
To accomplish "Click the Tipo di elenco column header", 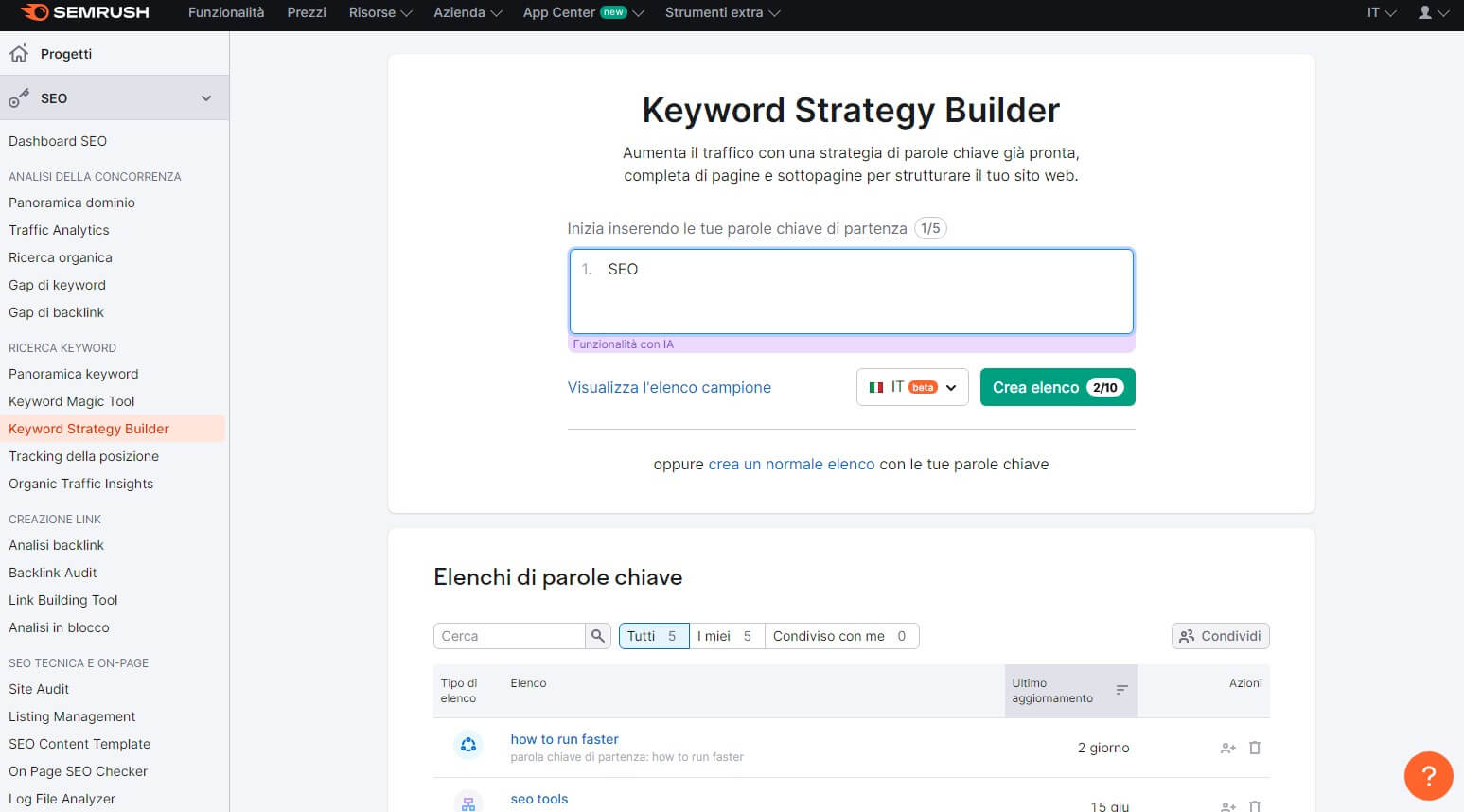I will (x=459, y=691).
